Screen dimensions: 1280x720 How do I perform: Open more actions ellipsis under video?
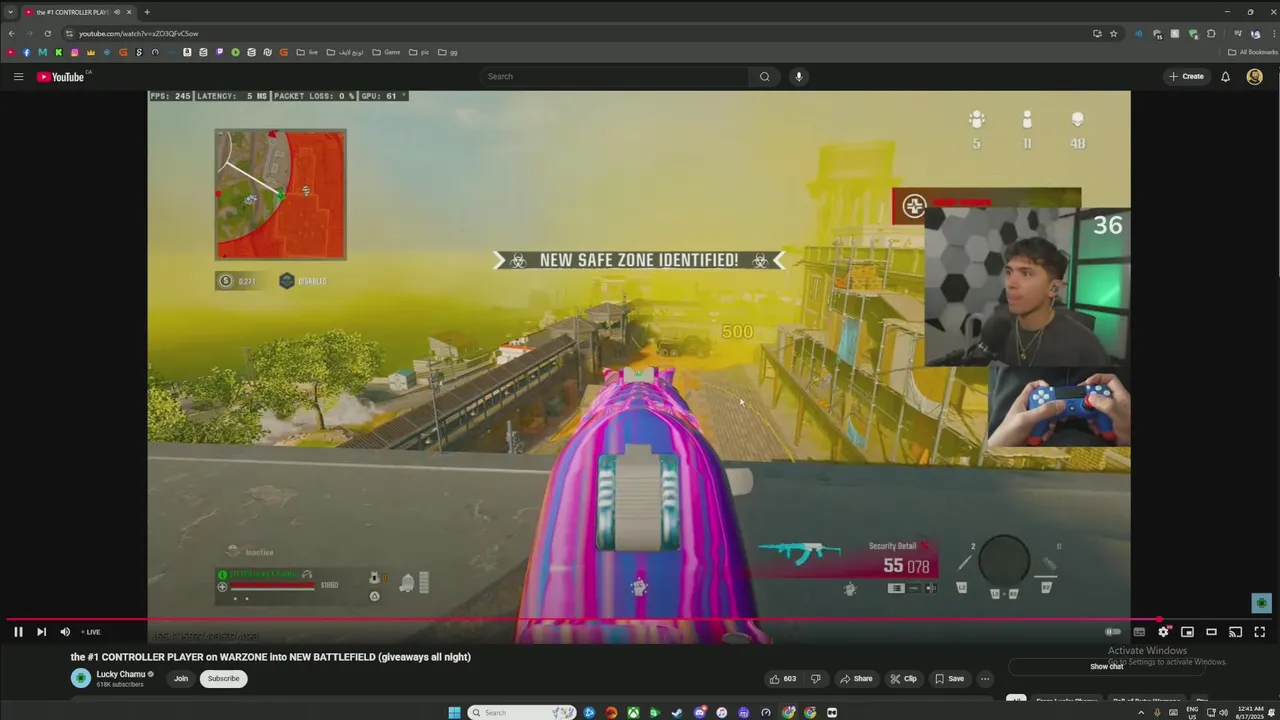pyautogui.click(x=985, y=678)
